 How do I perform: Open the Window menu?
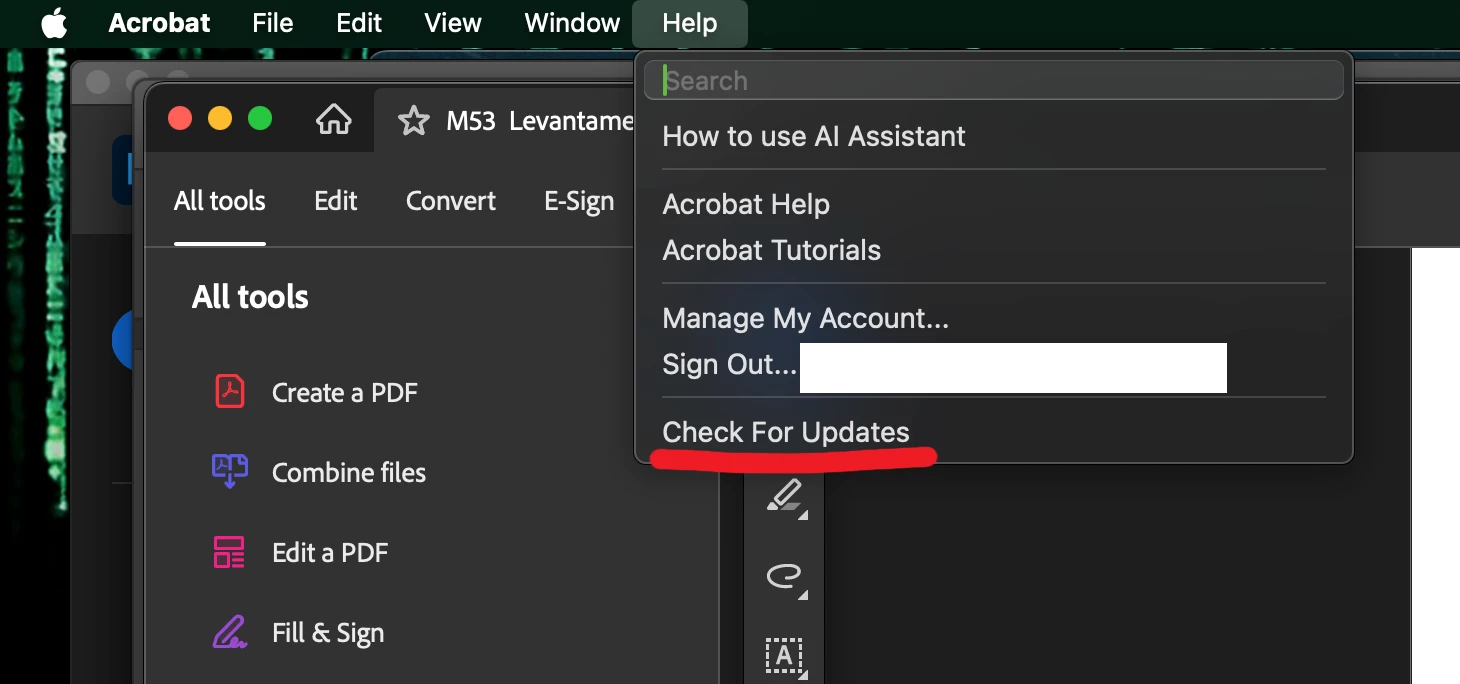572,23
